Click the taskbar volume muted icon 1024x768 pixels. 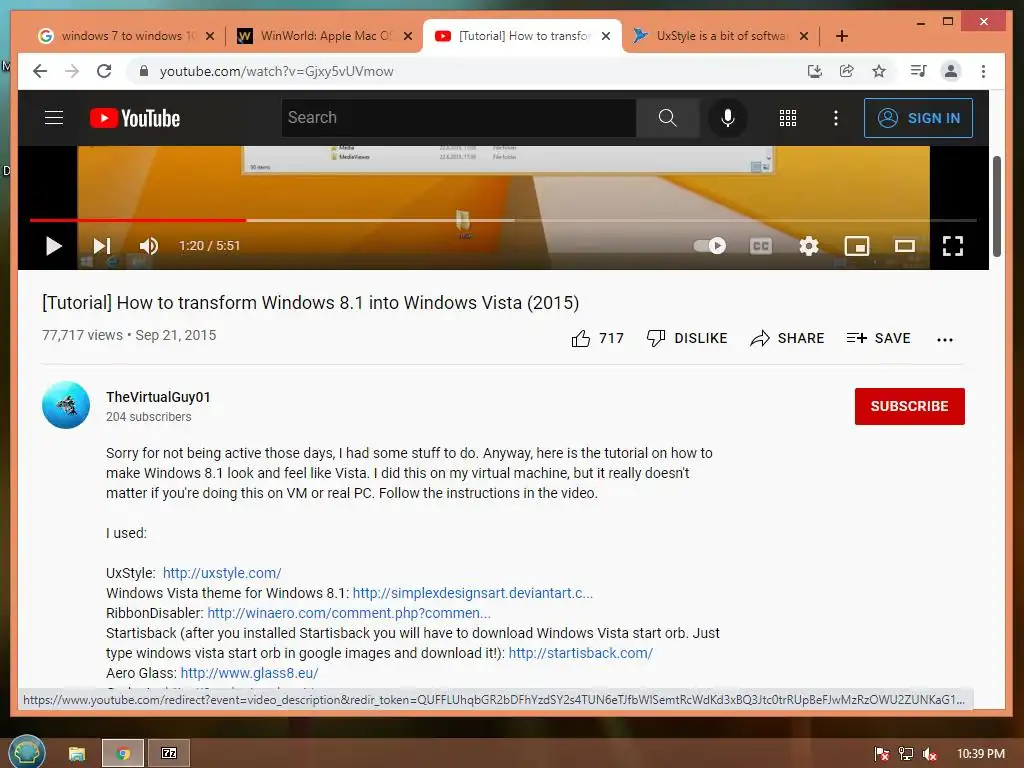pos(930,754)
